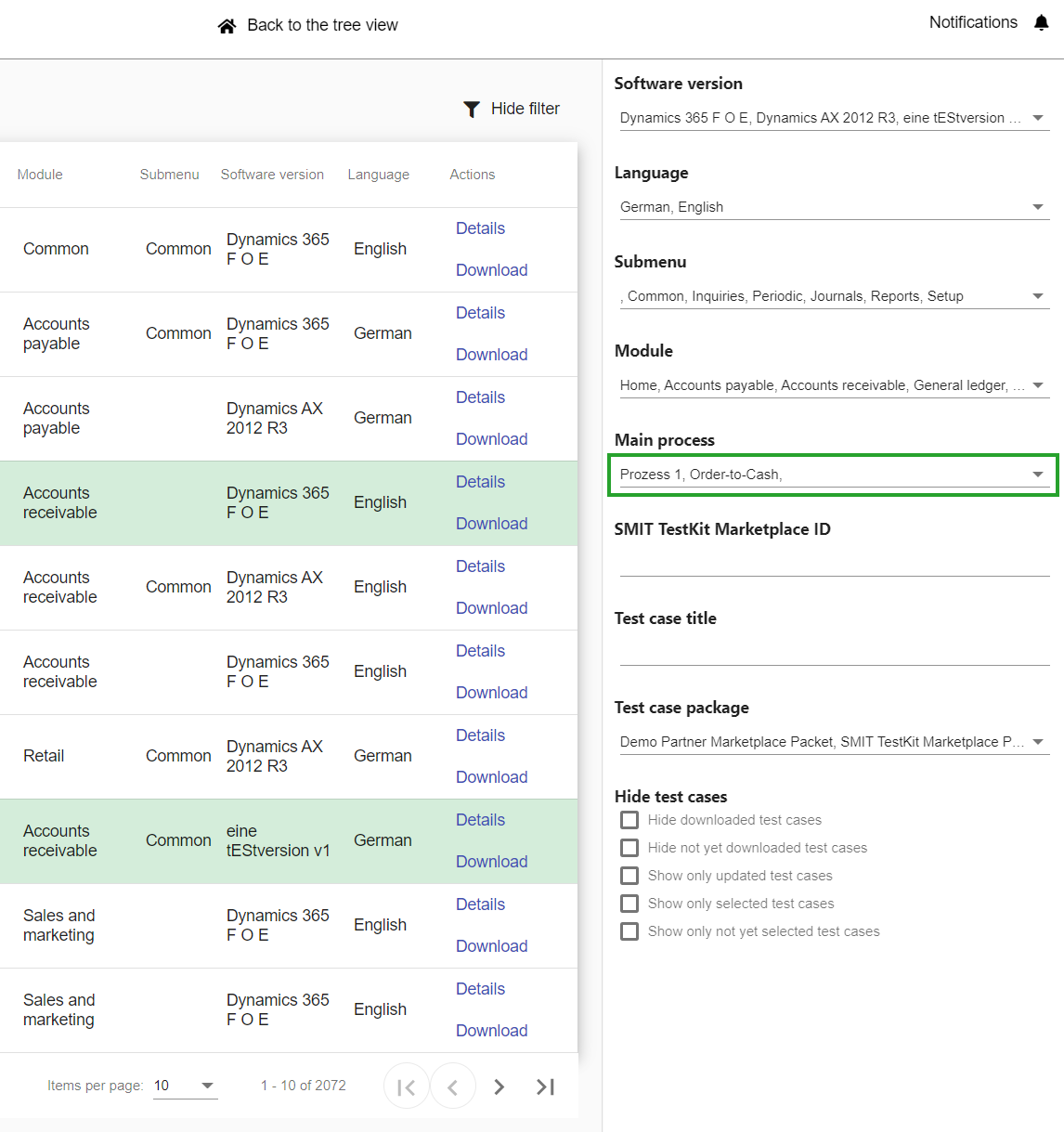Open Details for the Retail row

coord(480,735)
